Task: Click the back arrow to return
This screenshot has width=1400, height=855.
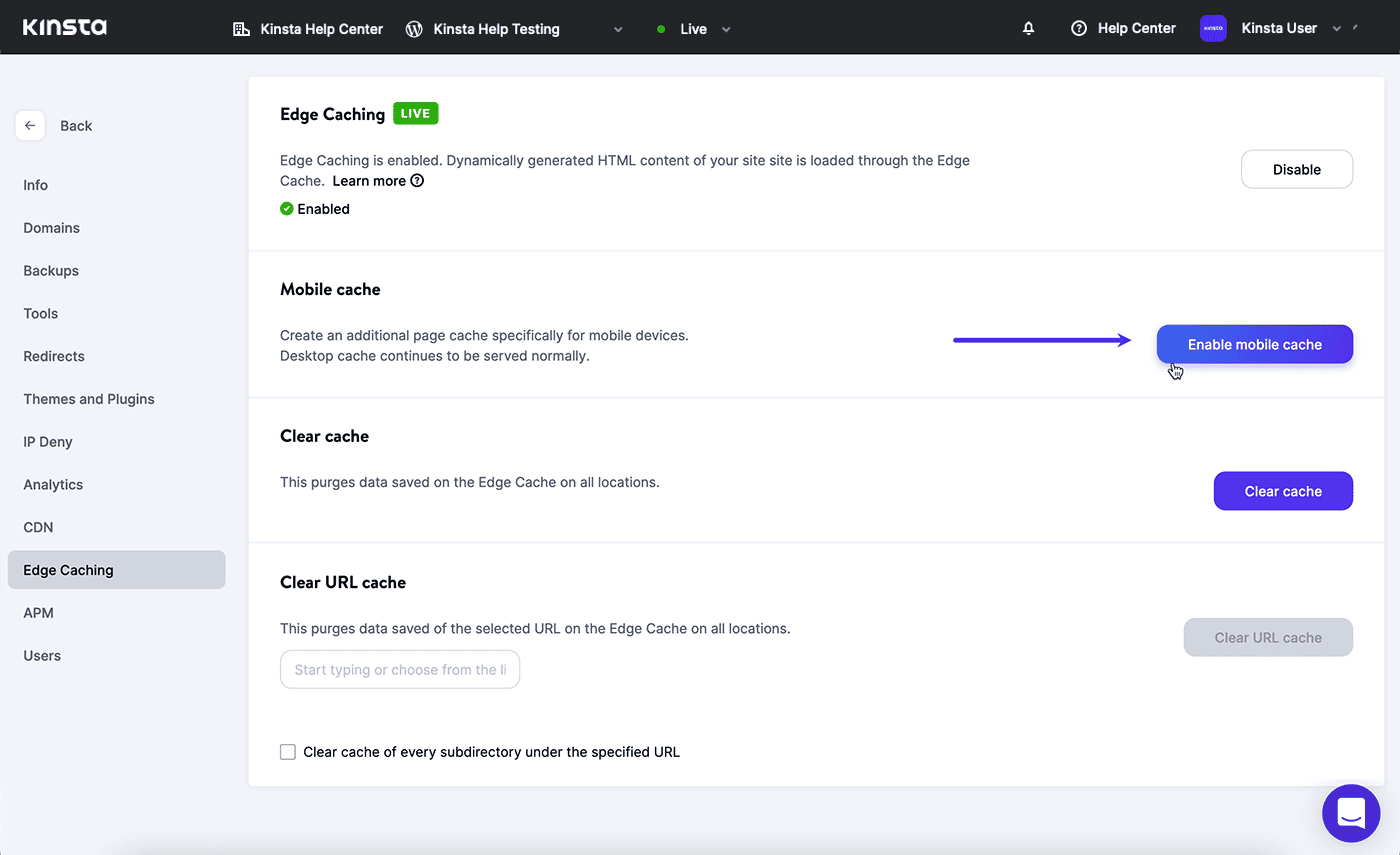Action: 30,125
